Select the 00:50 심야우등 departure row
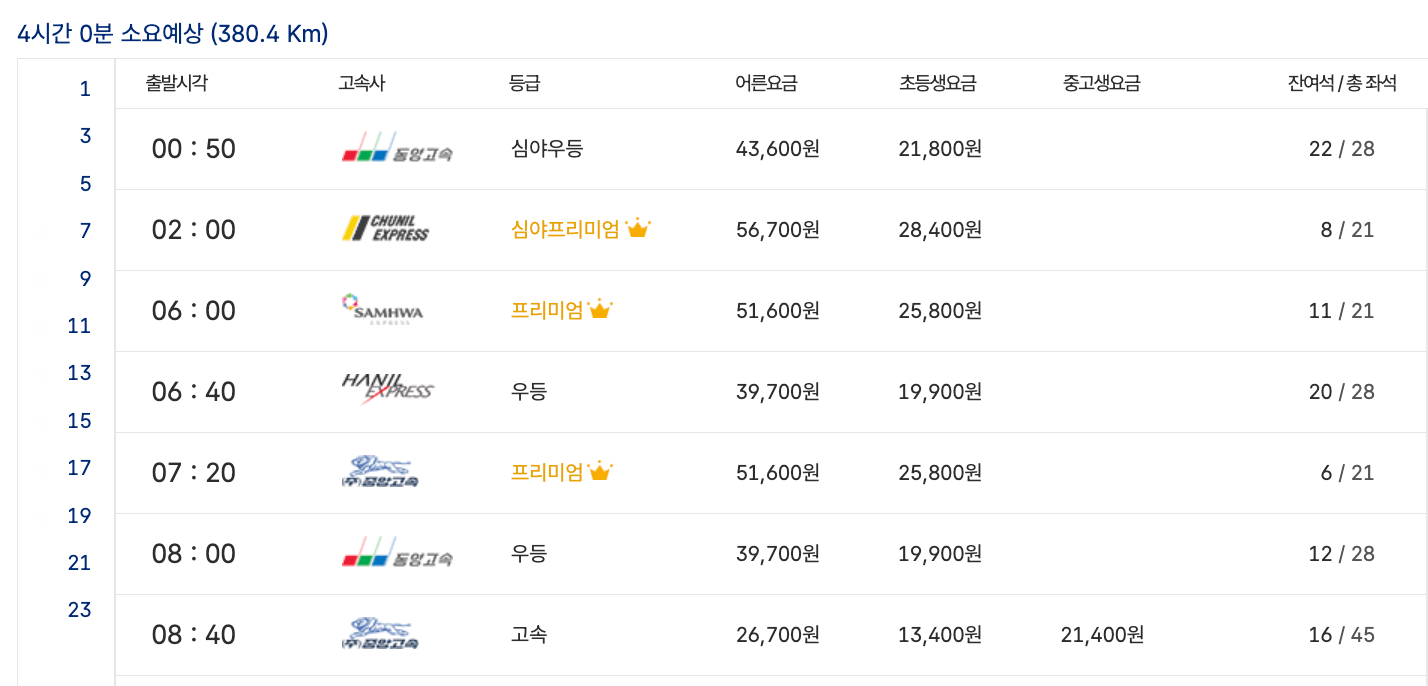 [x=700, y=148]
